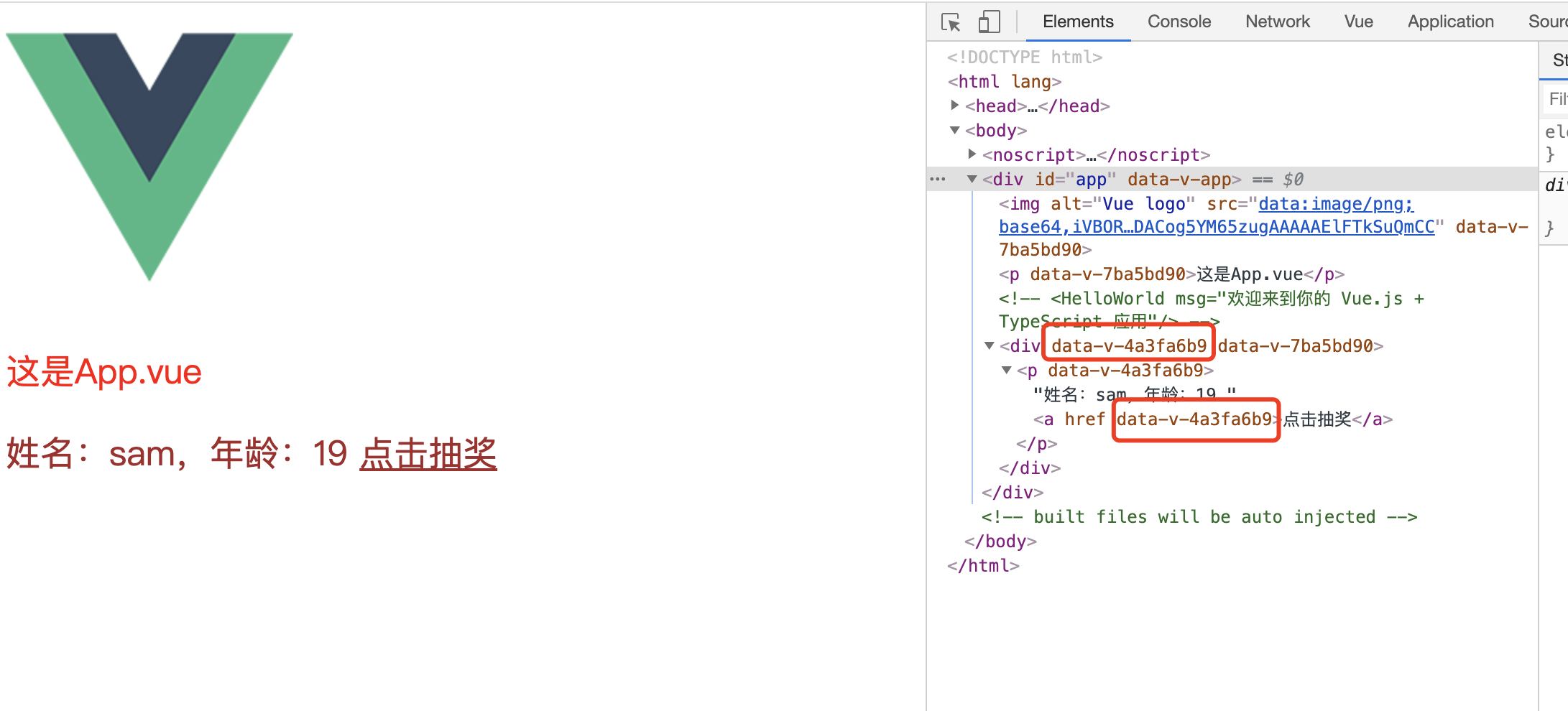Expand the noscript element node
This screenshot has width=1568, height=711.
point(972,154)
